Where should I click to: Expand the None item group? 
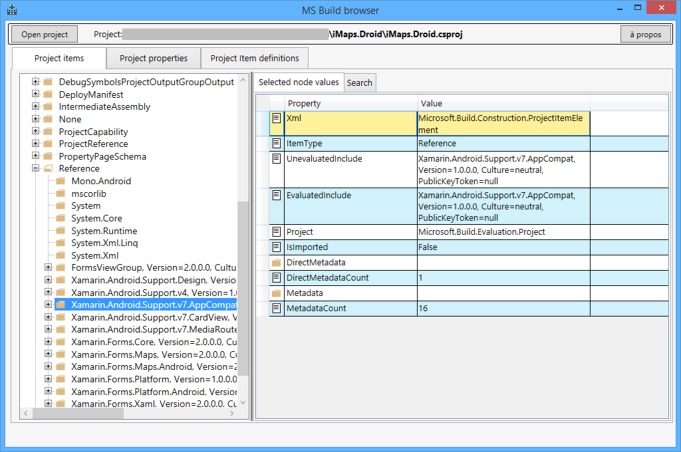tap(36, 119)
